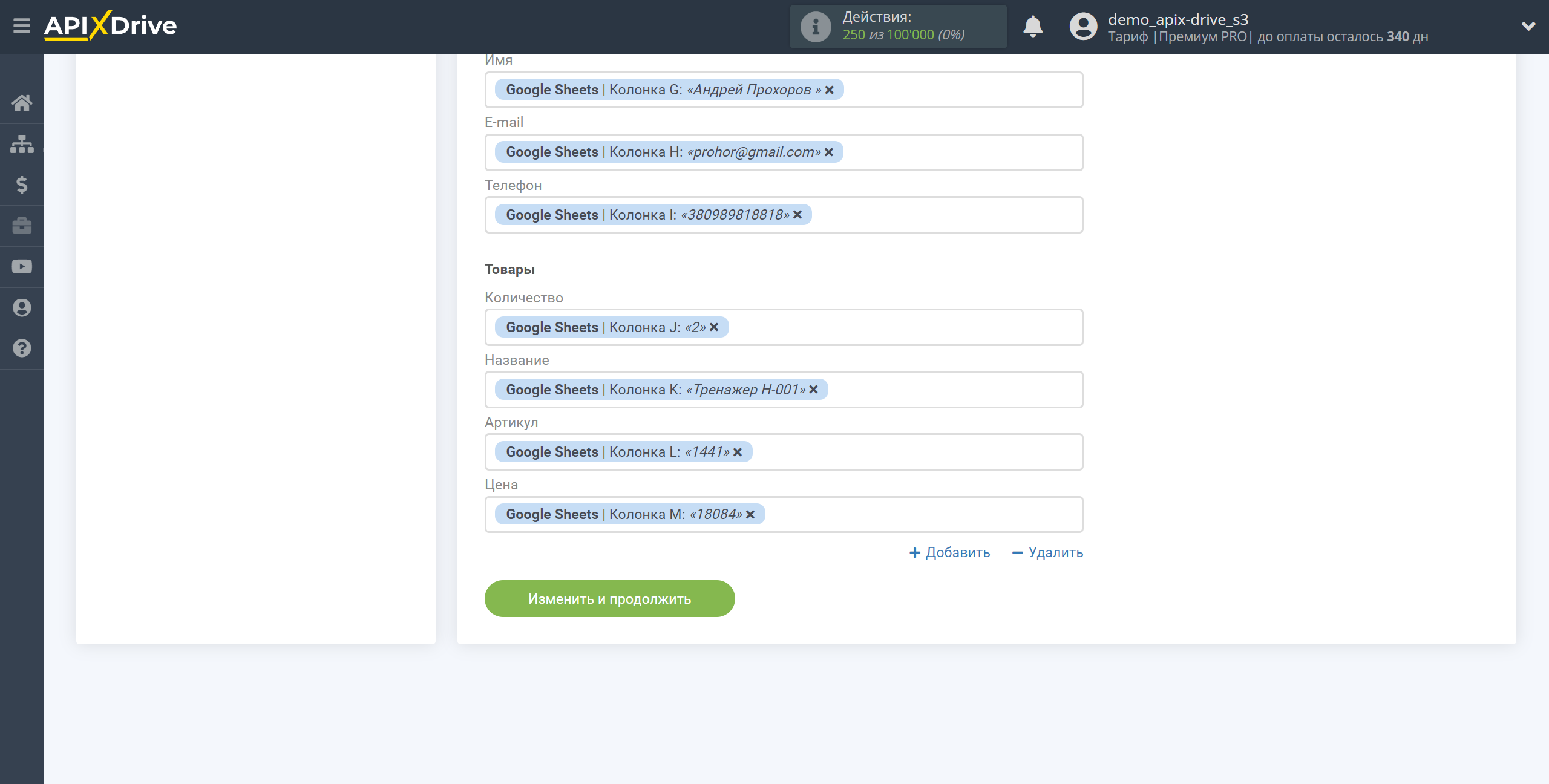1549x784 pixels.
Task: Click inside the Телефон input field
Action: point(784,215)
